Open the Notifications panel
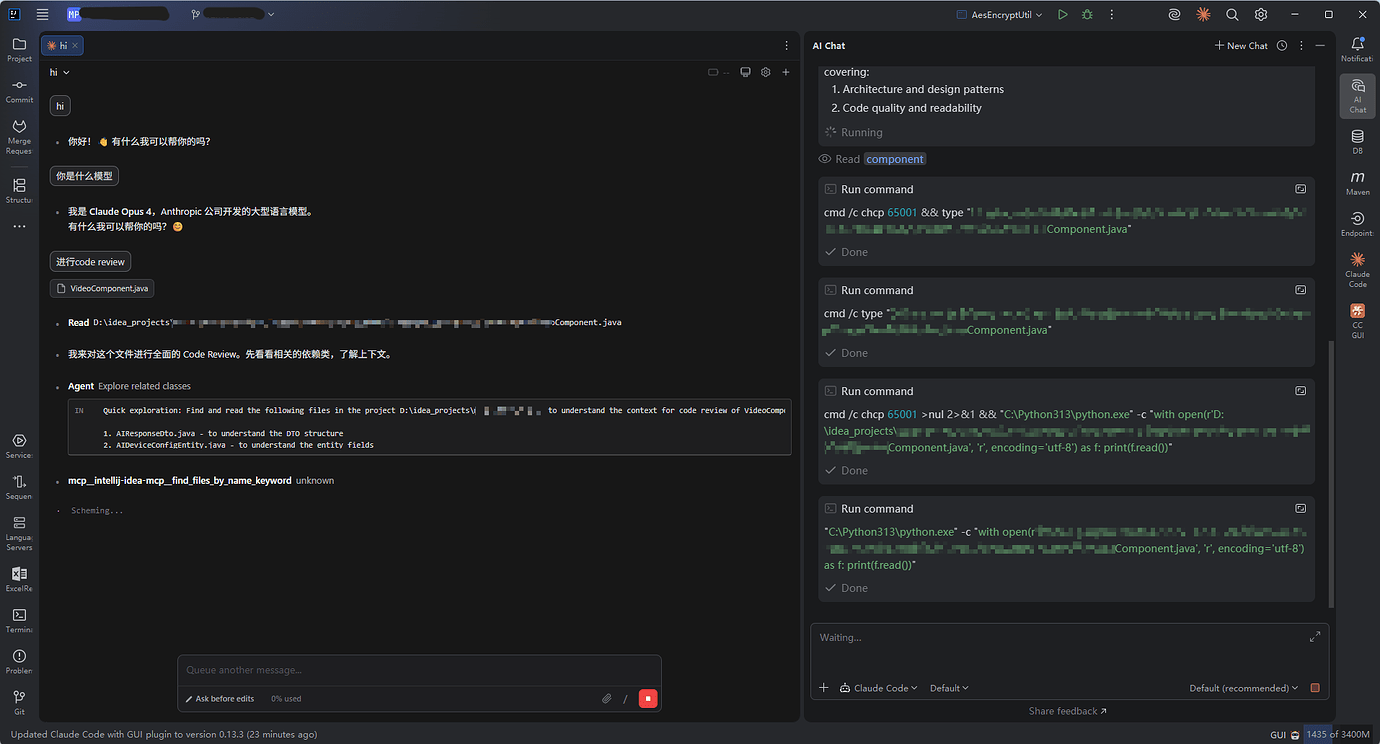Viewport: 1380px width, 744px height. 1358,50
